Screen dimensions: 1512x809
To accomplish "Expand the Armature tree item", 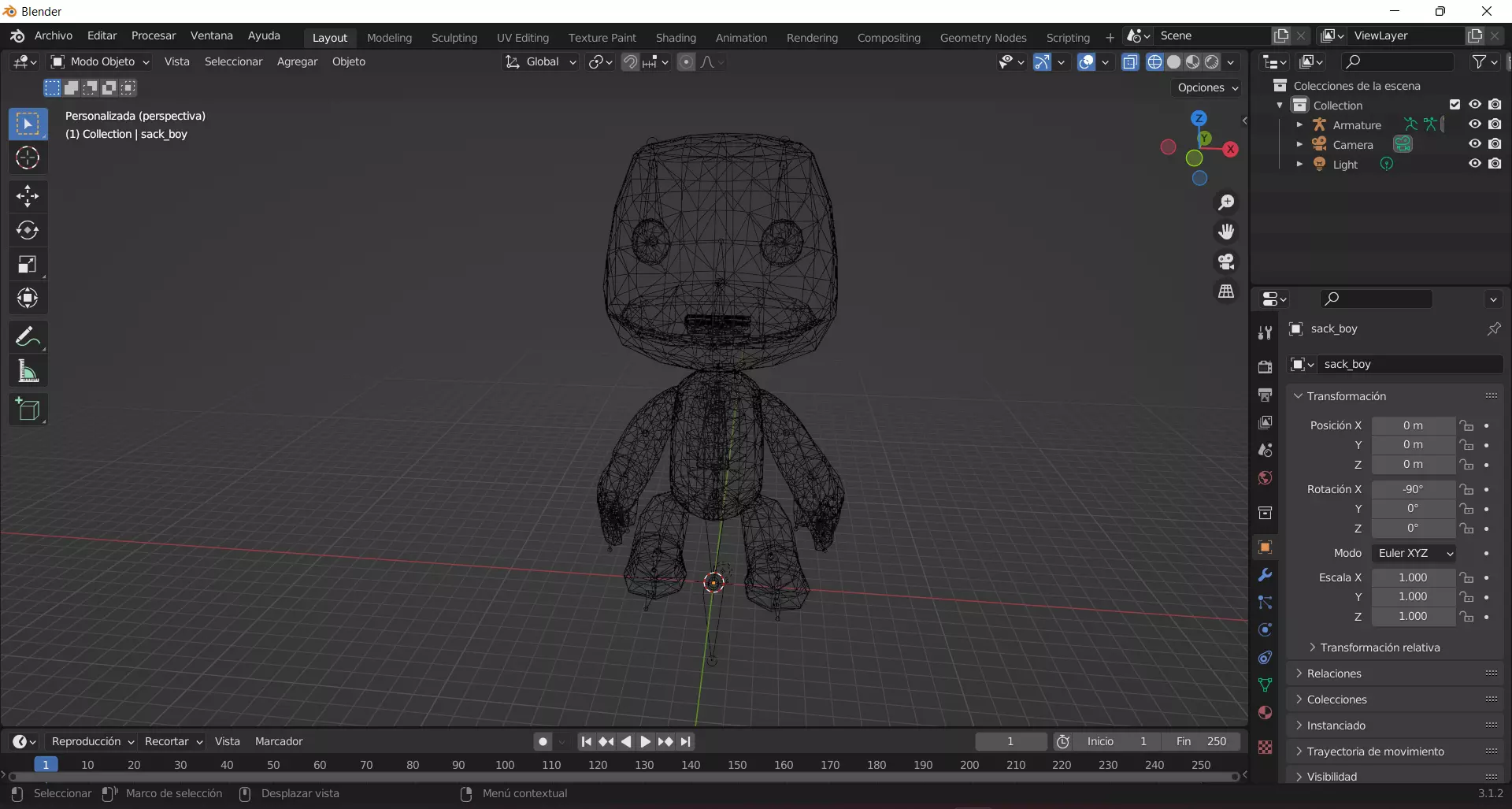I will [1299, 124].
